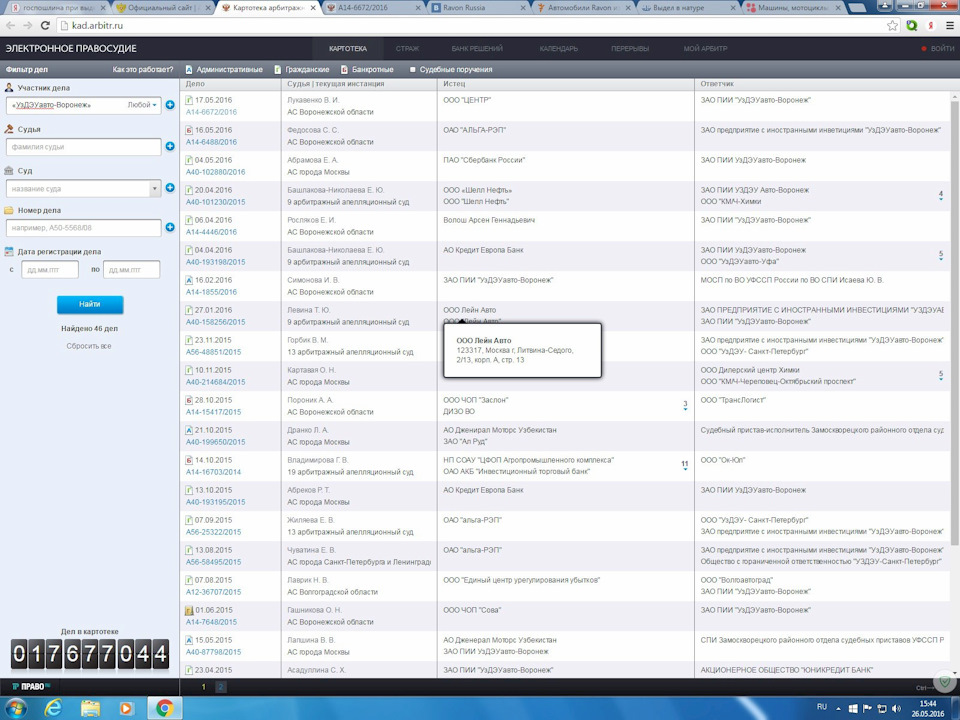
Task: Open the Любой participant type dropdown
Action: click(x=142, y=105)
